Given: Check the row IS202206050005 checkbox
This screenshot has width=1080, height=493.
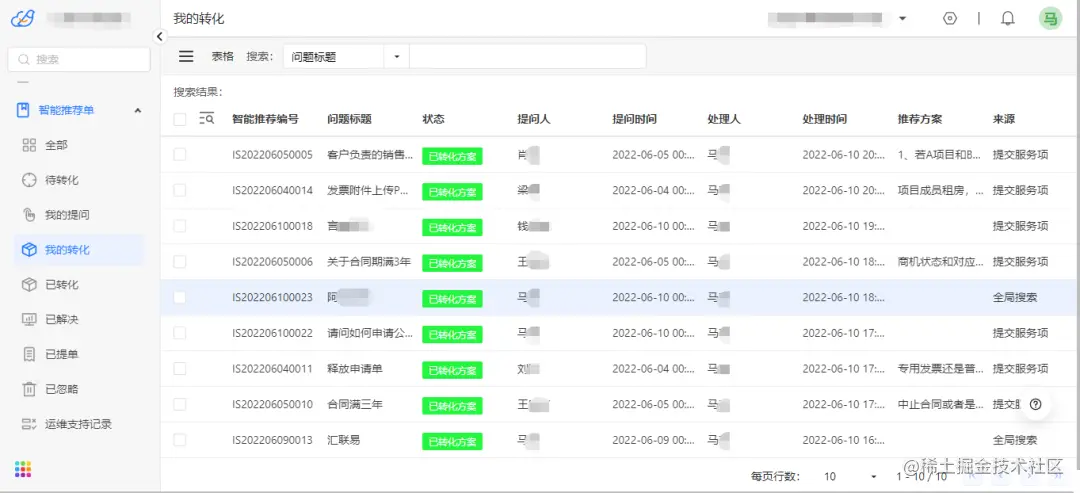Looking at the screenshot, I should tap(180, 155).
